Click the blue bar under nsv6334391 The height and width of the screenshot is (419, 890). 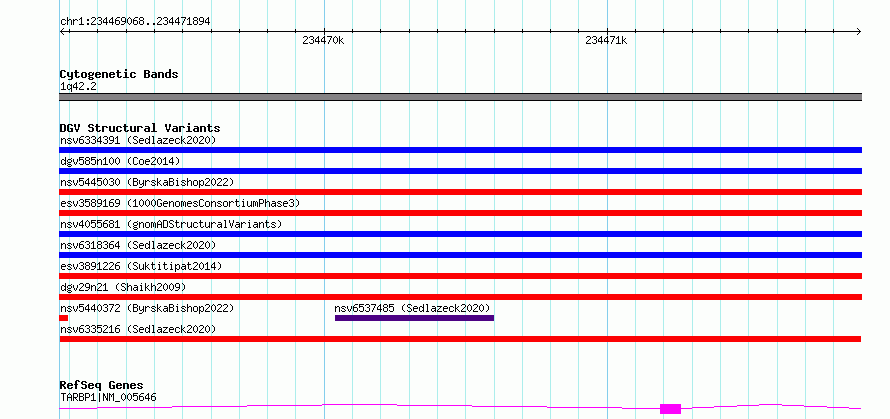[460, 150]
